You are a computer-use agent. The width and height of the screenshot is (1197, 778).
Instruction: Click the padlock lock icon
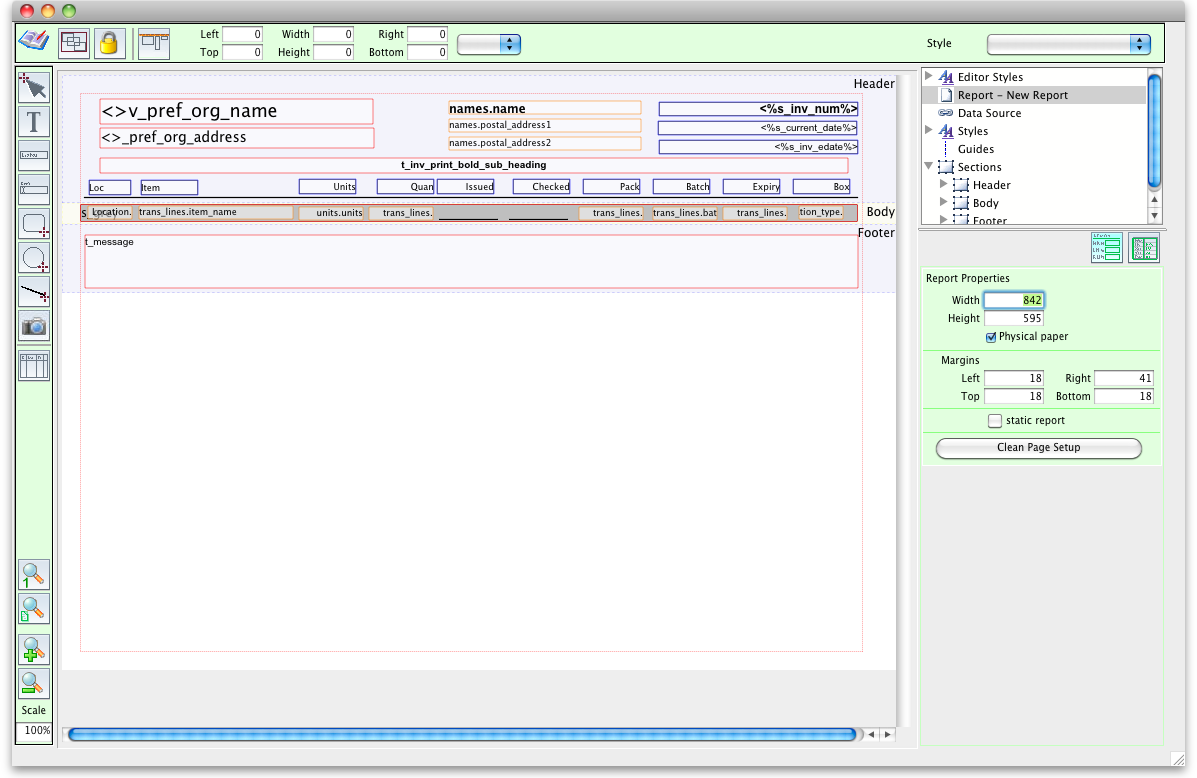109,43
